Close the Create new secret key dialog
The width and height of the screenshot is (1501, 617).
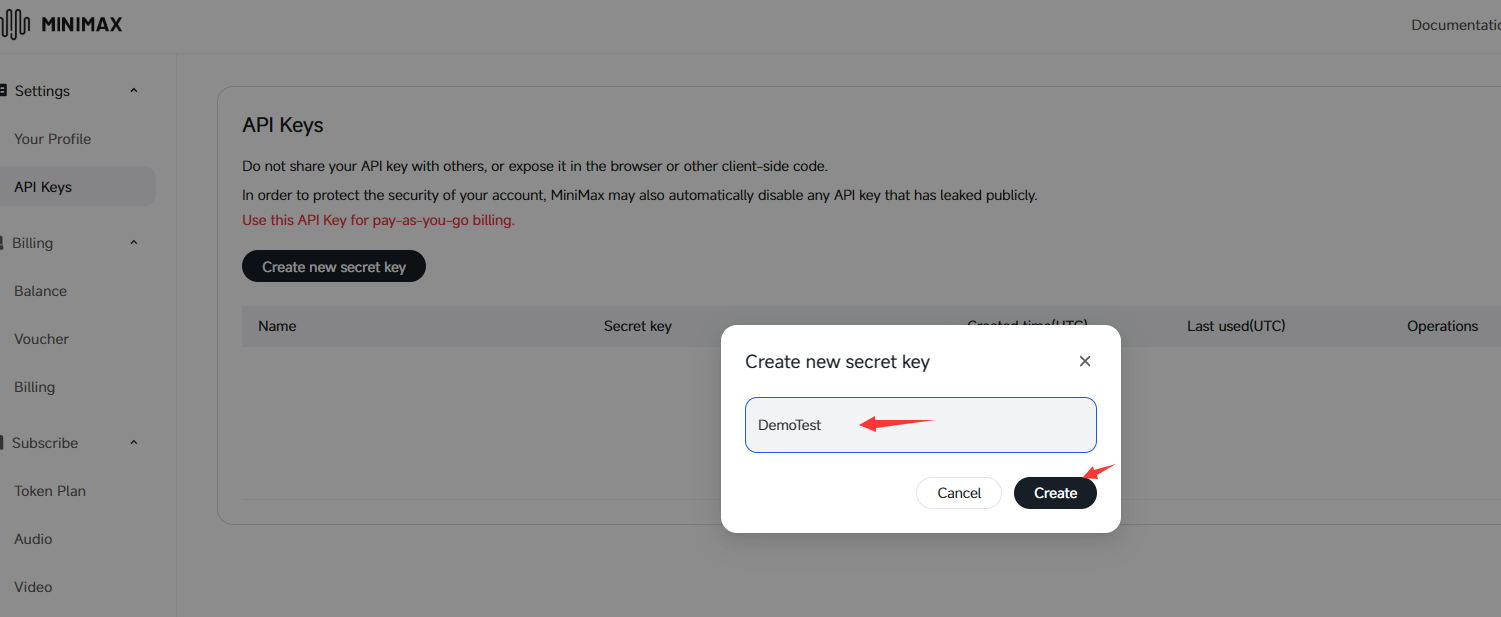pos(1085,361)
